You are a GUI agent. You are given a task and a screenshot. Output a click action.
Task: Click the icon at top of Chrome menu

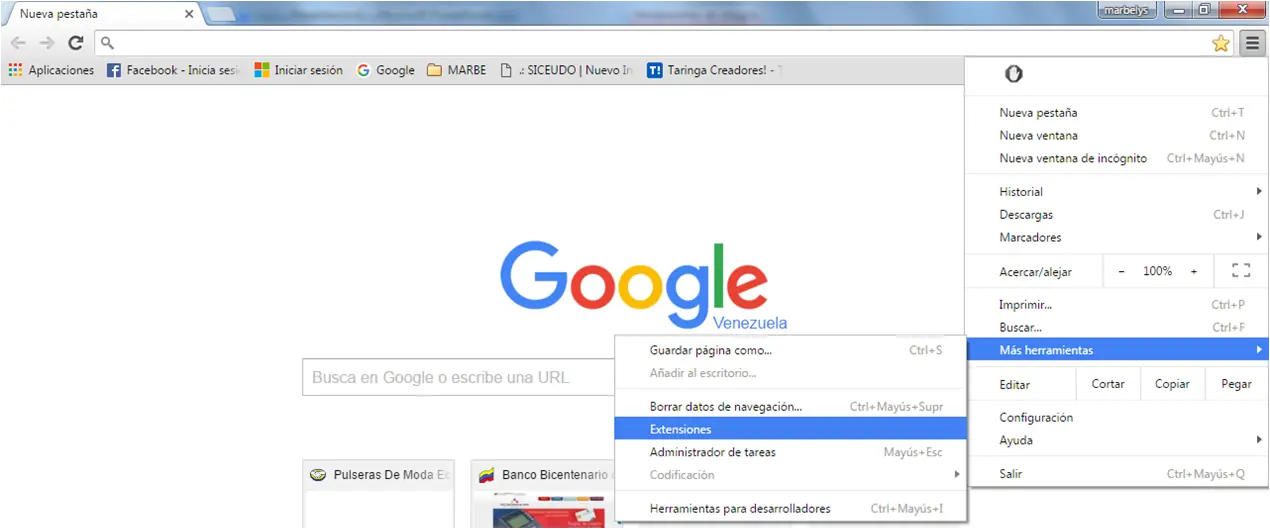click(1013, 75)
